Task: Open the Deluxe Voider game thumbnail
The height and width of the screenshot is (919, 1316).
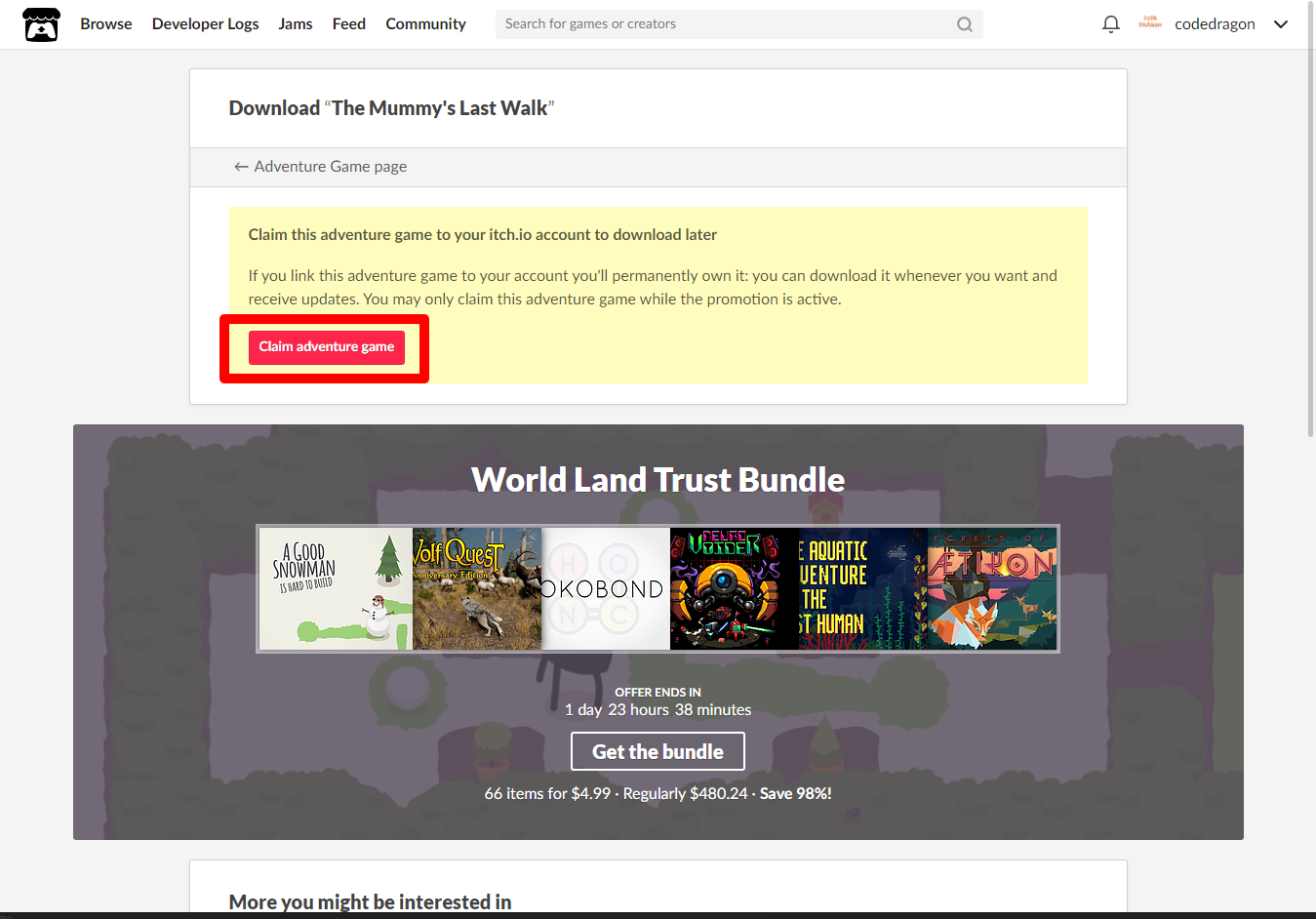Action: pos(735,589)
